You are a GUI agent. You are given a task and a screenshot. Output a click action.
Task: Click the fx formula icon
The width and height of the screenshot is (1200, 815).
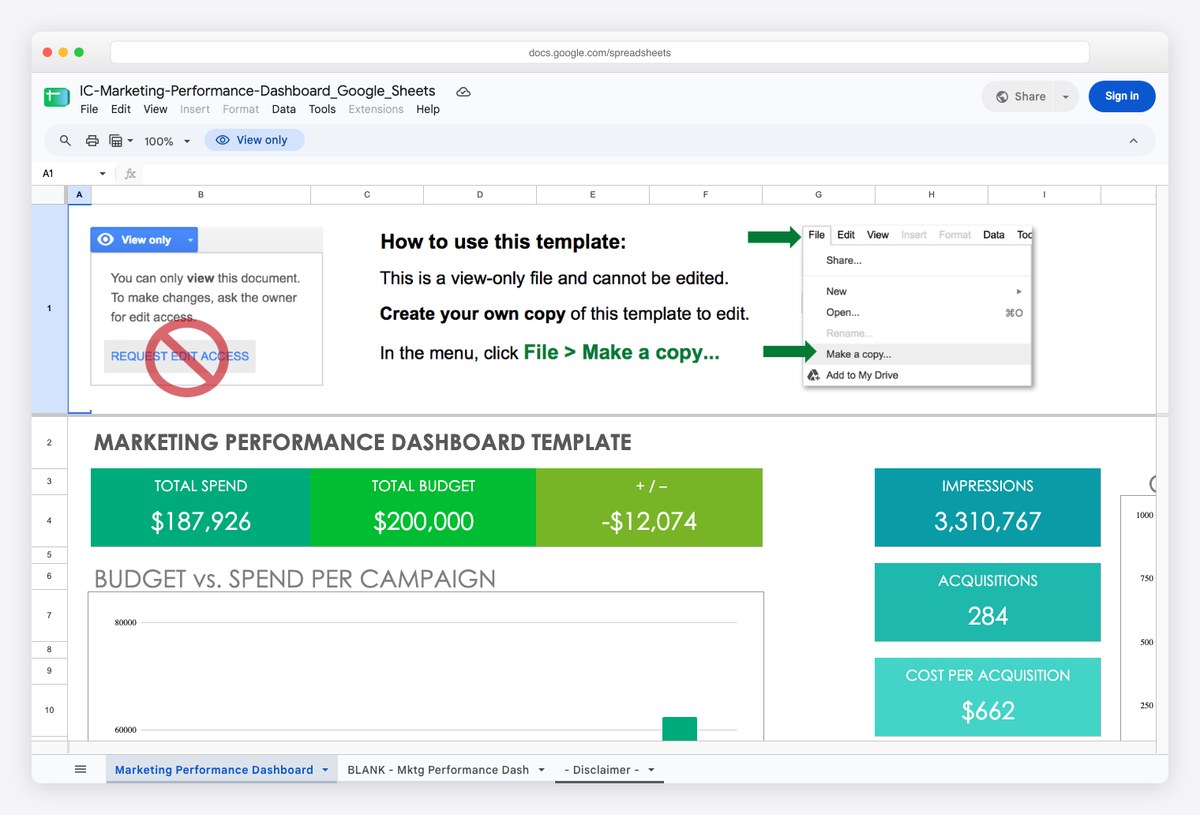click(x=130, y=174)
